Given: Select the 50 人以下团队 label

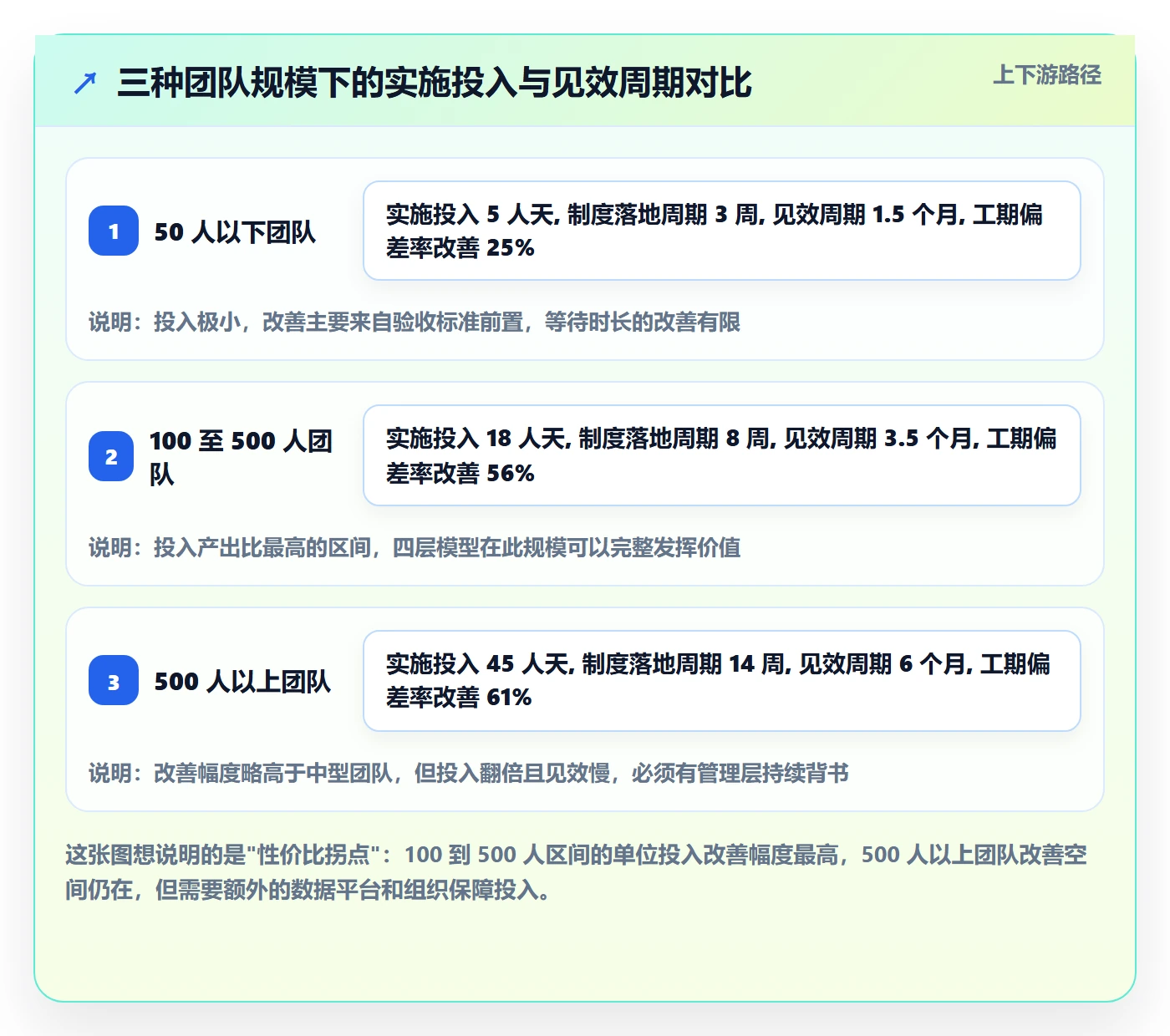Looking at the screenshot, I should [x=235, y=231].
